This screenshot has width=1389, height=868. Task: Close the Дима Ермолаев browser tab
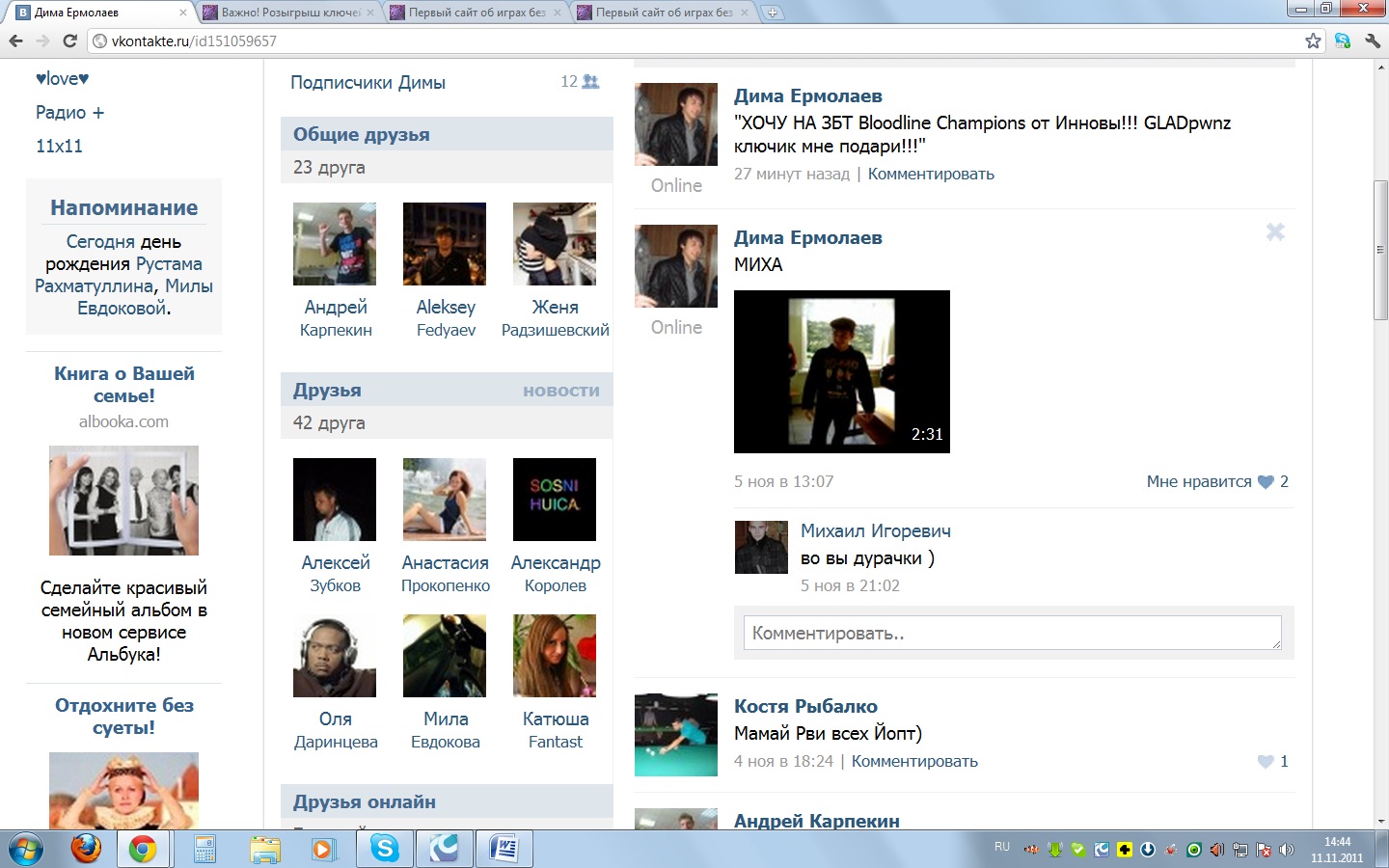pos(183,13)
